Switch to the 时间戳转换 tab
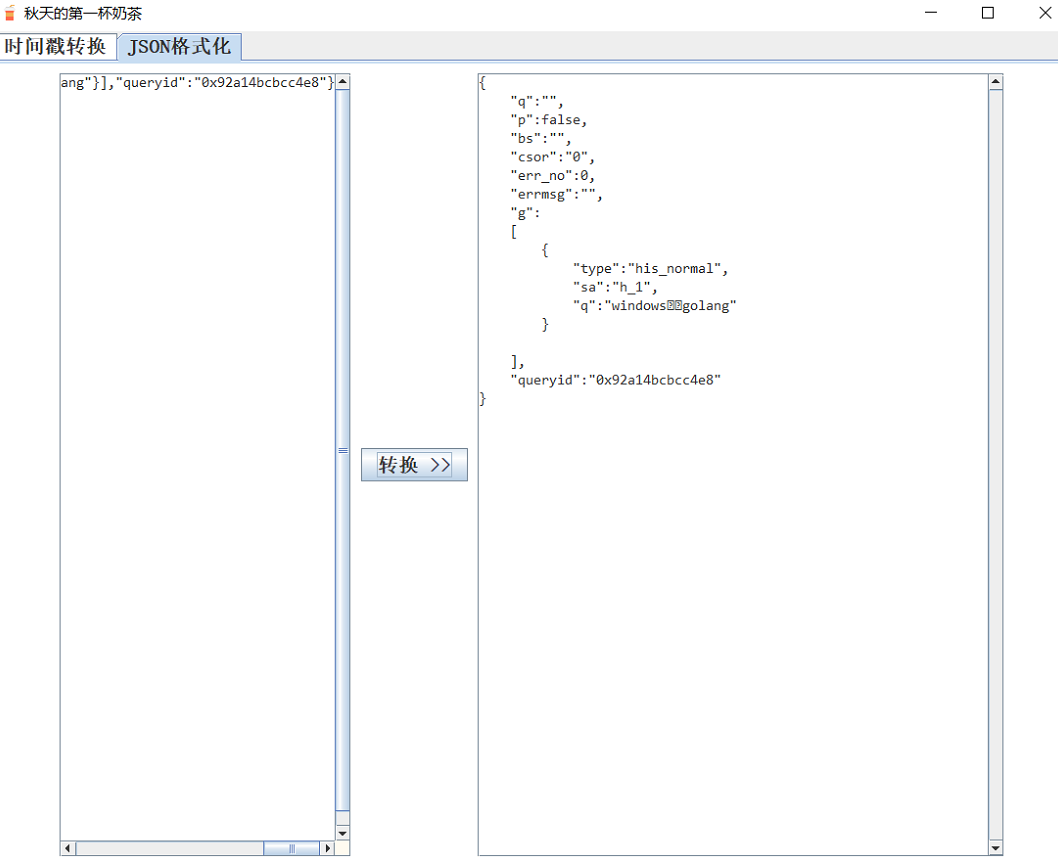This screenshot has height=860, width=1058. (57, 47)
